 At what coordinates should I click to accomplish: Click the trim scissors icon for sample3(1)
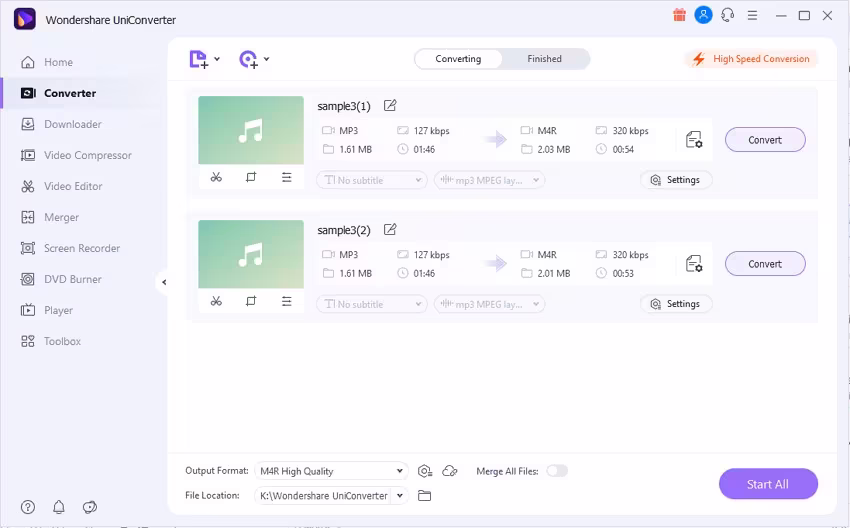[216, 177]
